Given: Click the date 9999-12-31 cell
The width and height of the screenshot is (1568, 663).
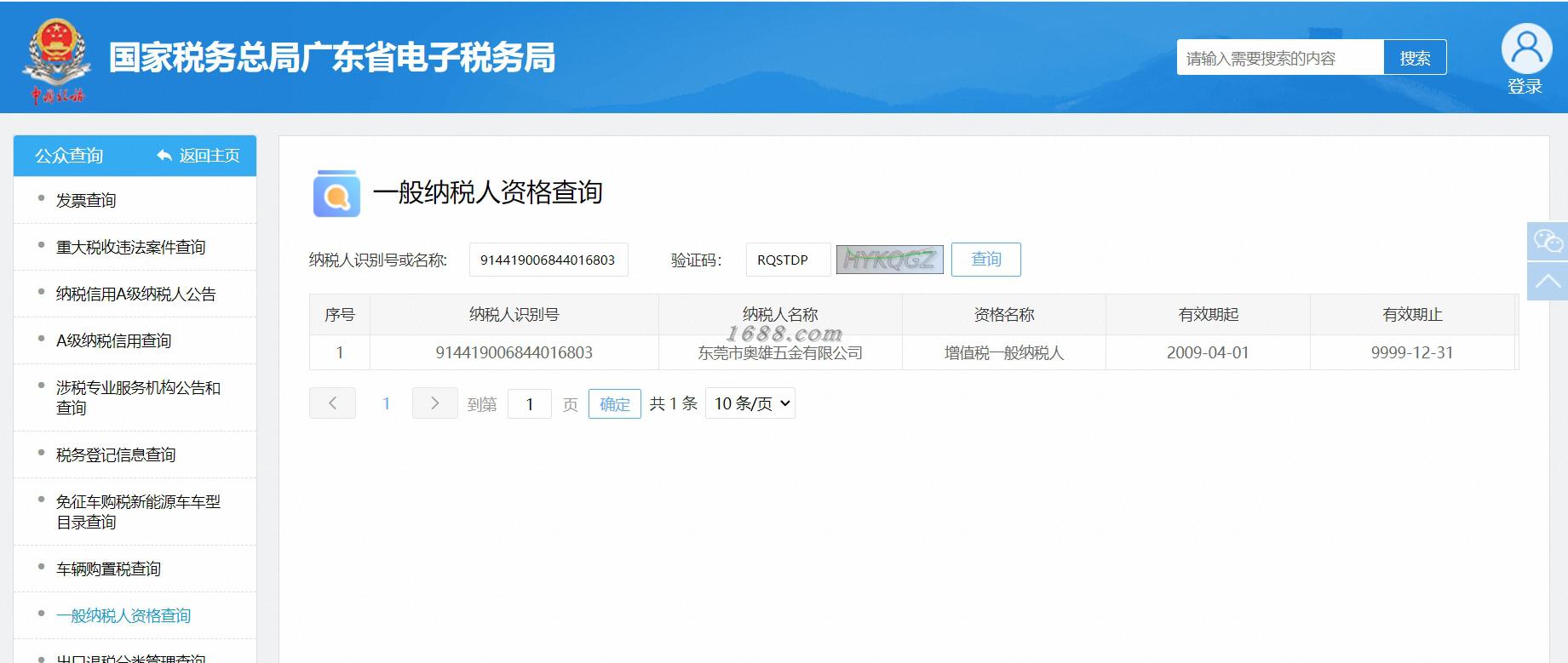Looking at the screenshot, I should (x=1412, y=352).
